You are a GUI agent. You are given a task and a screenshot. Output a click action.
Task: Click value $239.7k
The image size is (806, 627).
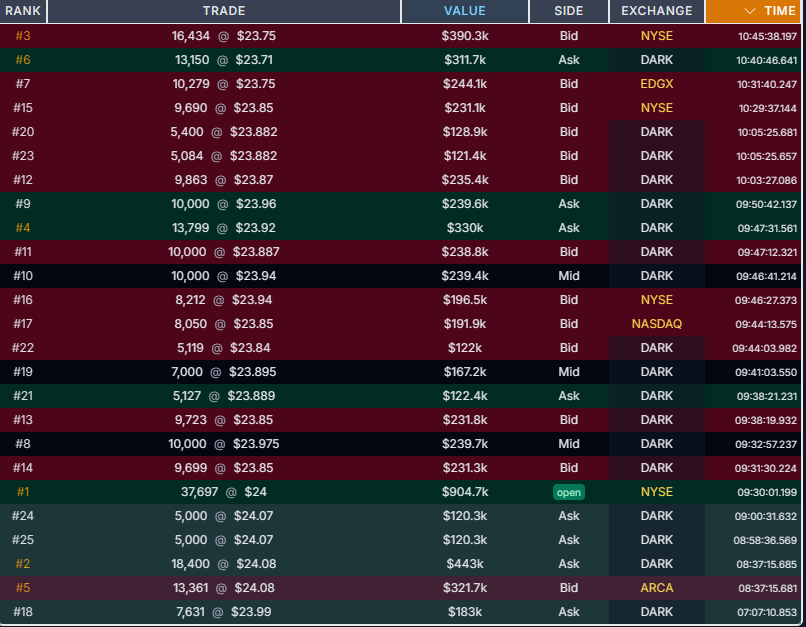465,444
